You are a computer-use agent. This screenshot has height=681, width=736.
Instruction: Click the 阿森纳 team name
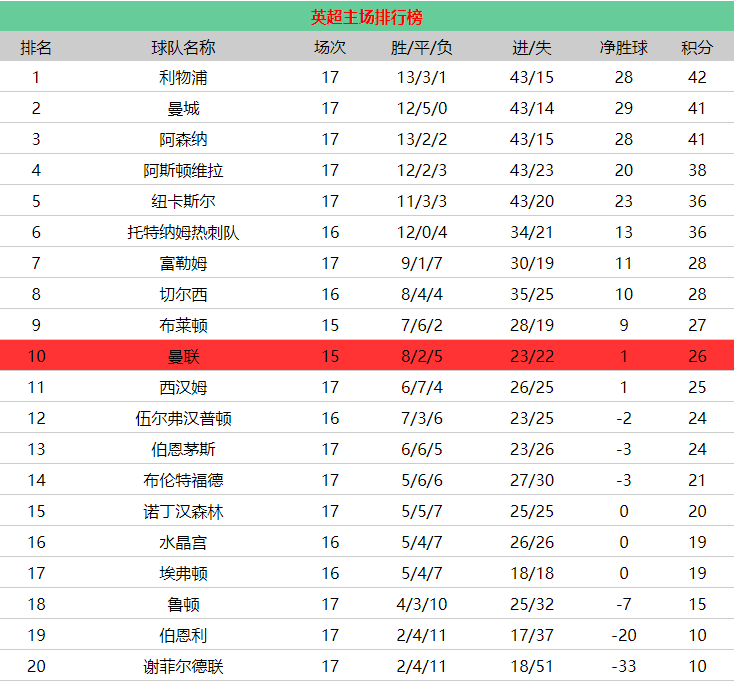(x=183, y=139)
